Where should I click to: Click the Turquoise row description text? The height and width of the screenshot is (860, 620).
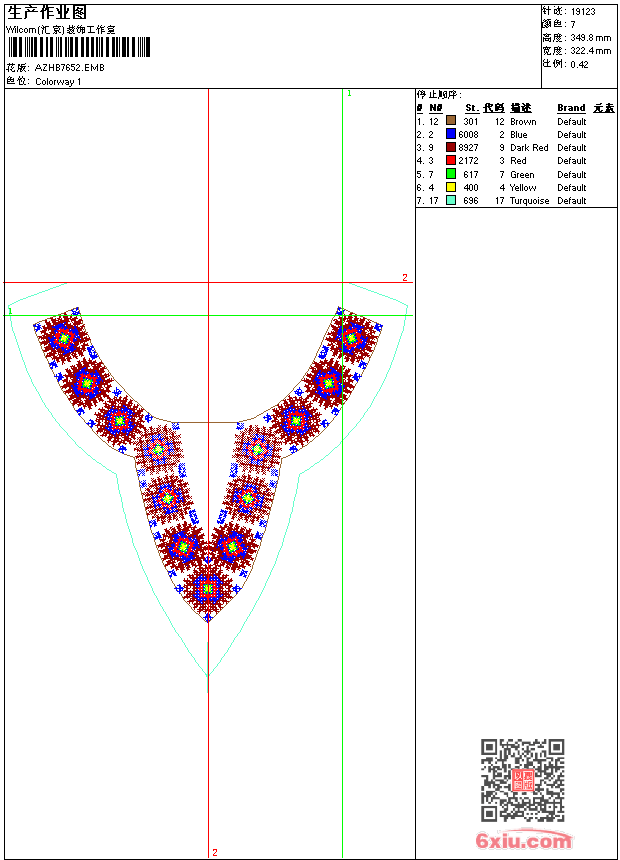[529, 201]
